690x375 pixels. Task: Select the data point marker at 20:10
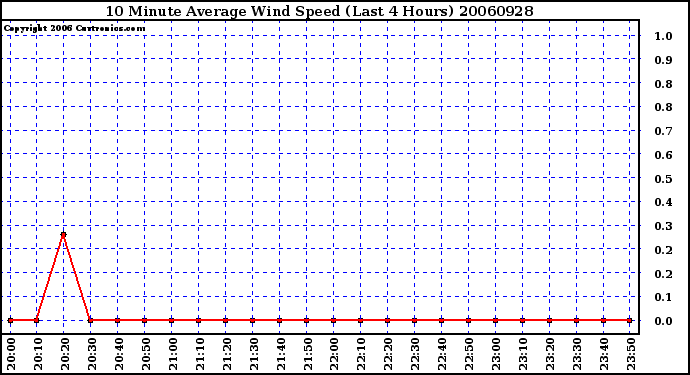[37, 320]
